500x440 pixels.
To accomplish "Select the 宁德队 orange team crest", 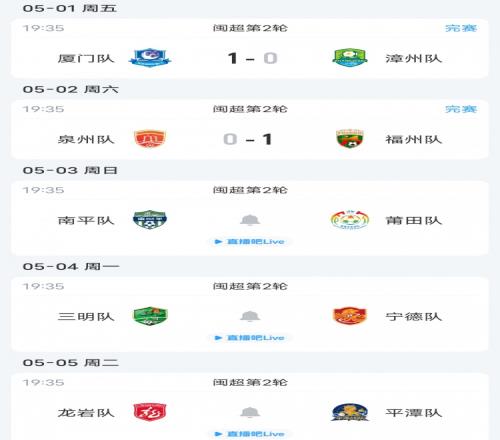I will [x=350, y=316].
